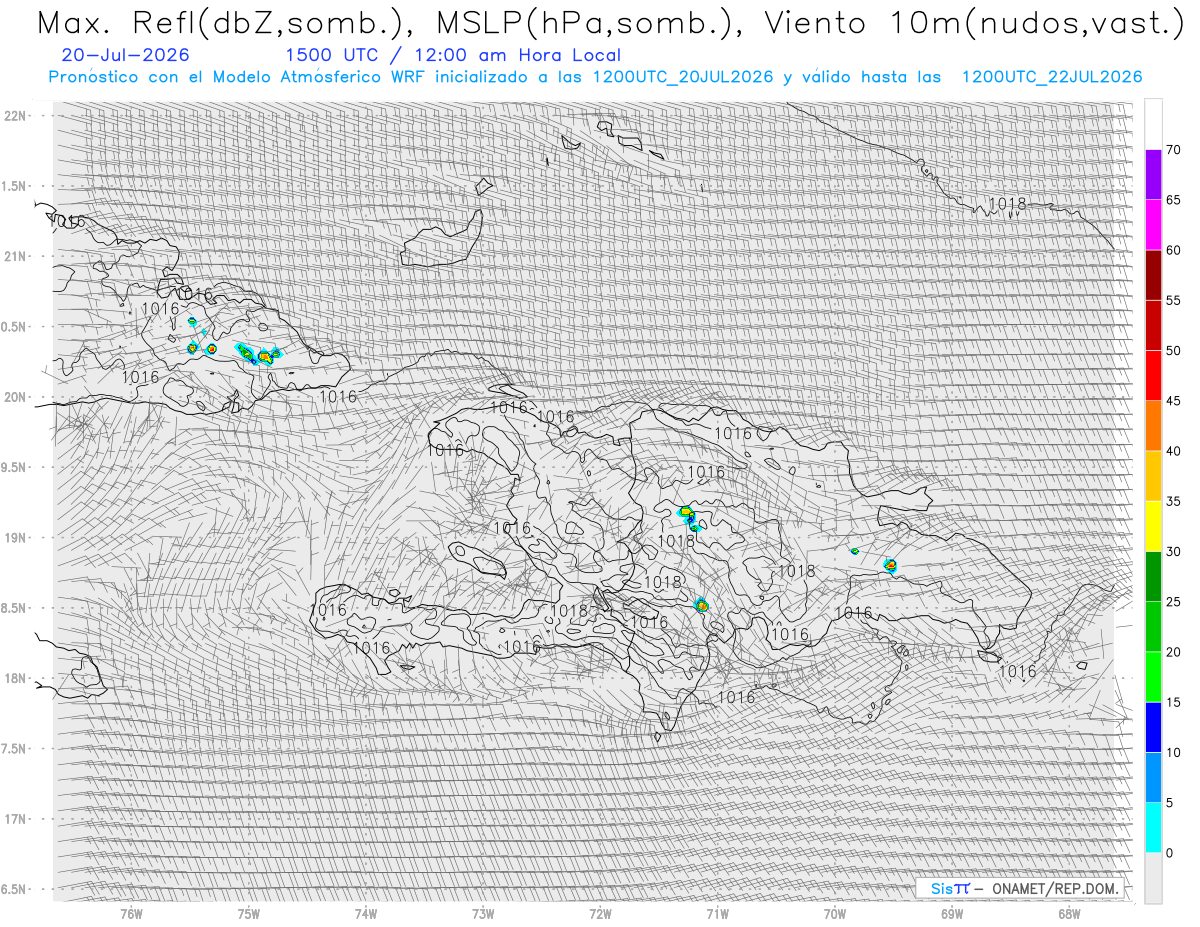Click the '21N' latitude label
Screen dimensions: 1200x927
pyautogui.click(x=15, y=256)
